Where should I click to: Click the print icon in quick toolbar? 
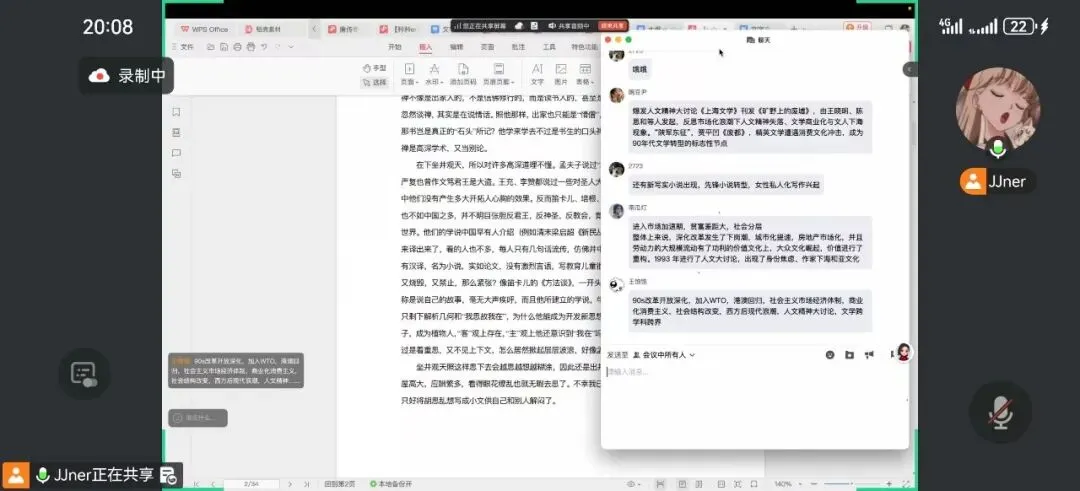pos(238,47)
